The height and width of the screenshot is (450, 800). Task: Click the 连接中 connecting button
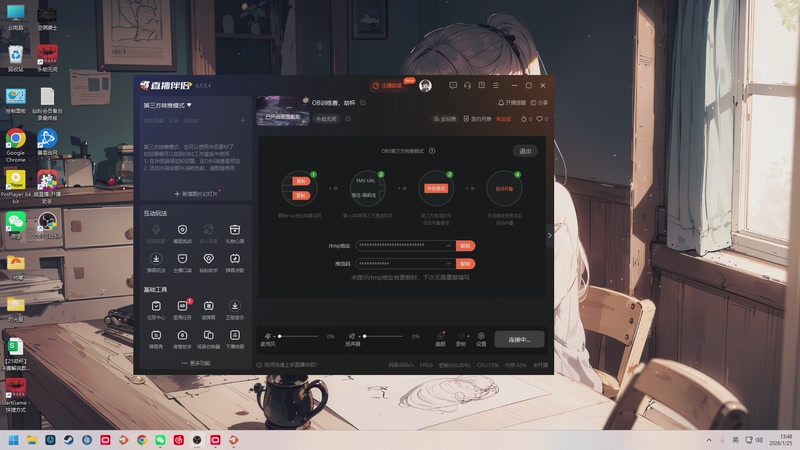(519, 339)
